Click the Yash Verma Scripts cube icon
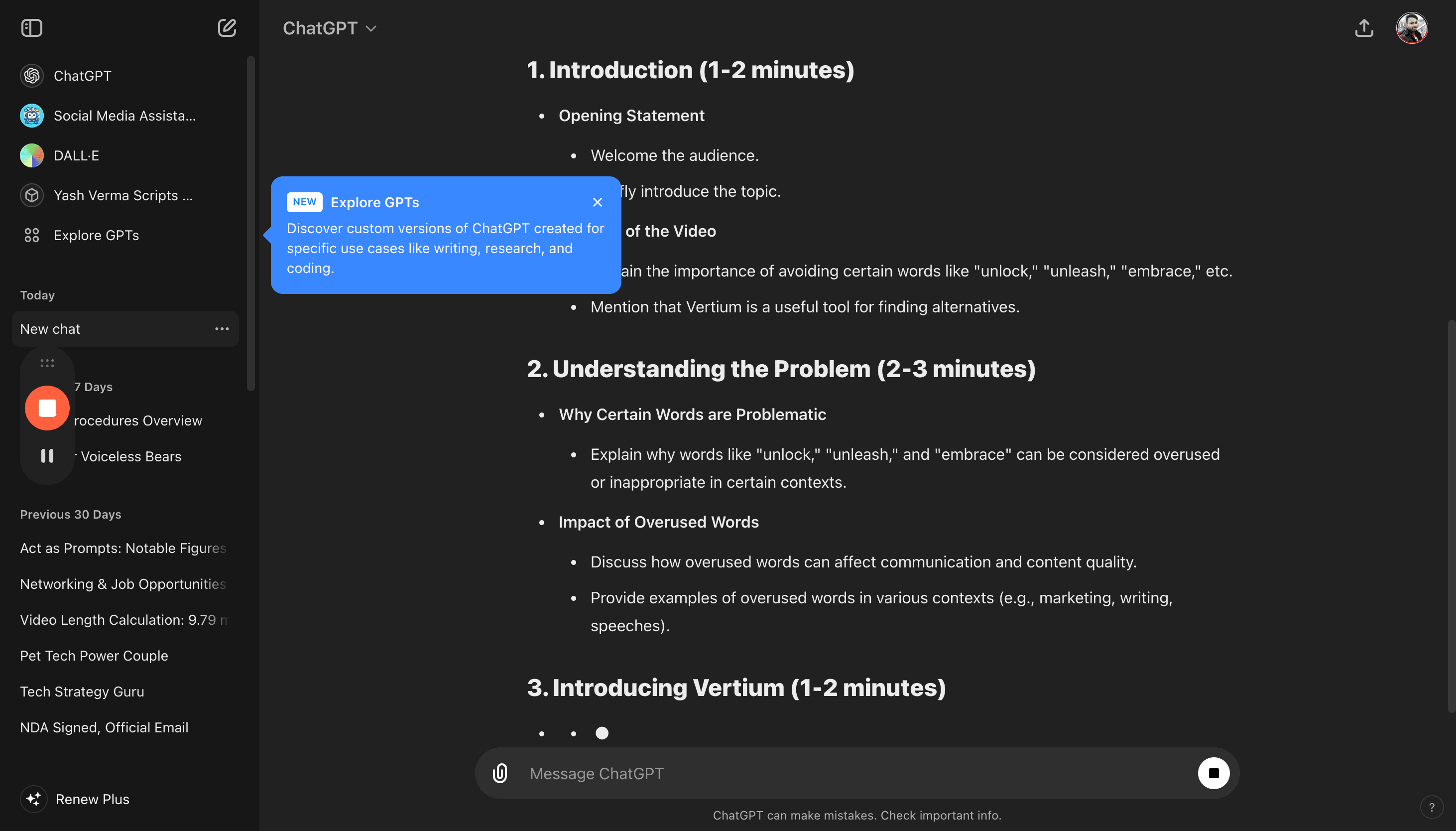Image resolution: width=1456 pixels, height=831 pixels. (32, 196)
